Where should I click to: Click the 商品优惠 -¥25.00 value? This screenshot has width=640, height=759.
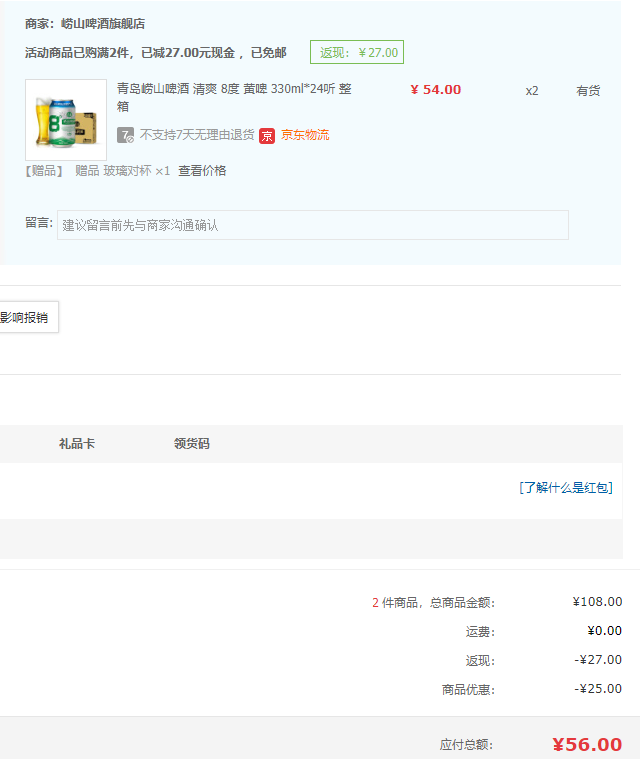[x=598, y=689]
